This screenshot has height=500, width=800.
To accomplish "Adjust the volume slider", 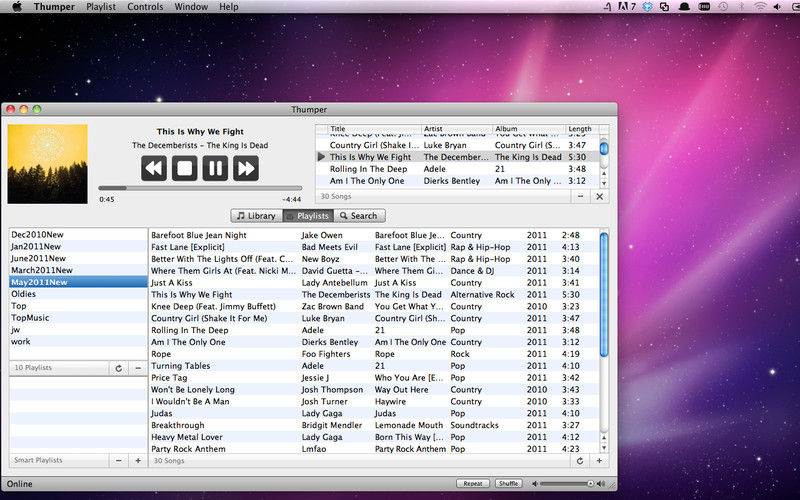I will click(x=566, y=483).
